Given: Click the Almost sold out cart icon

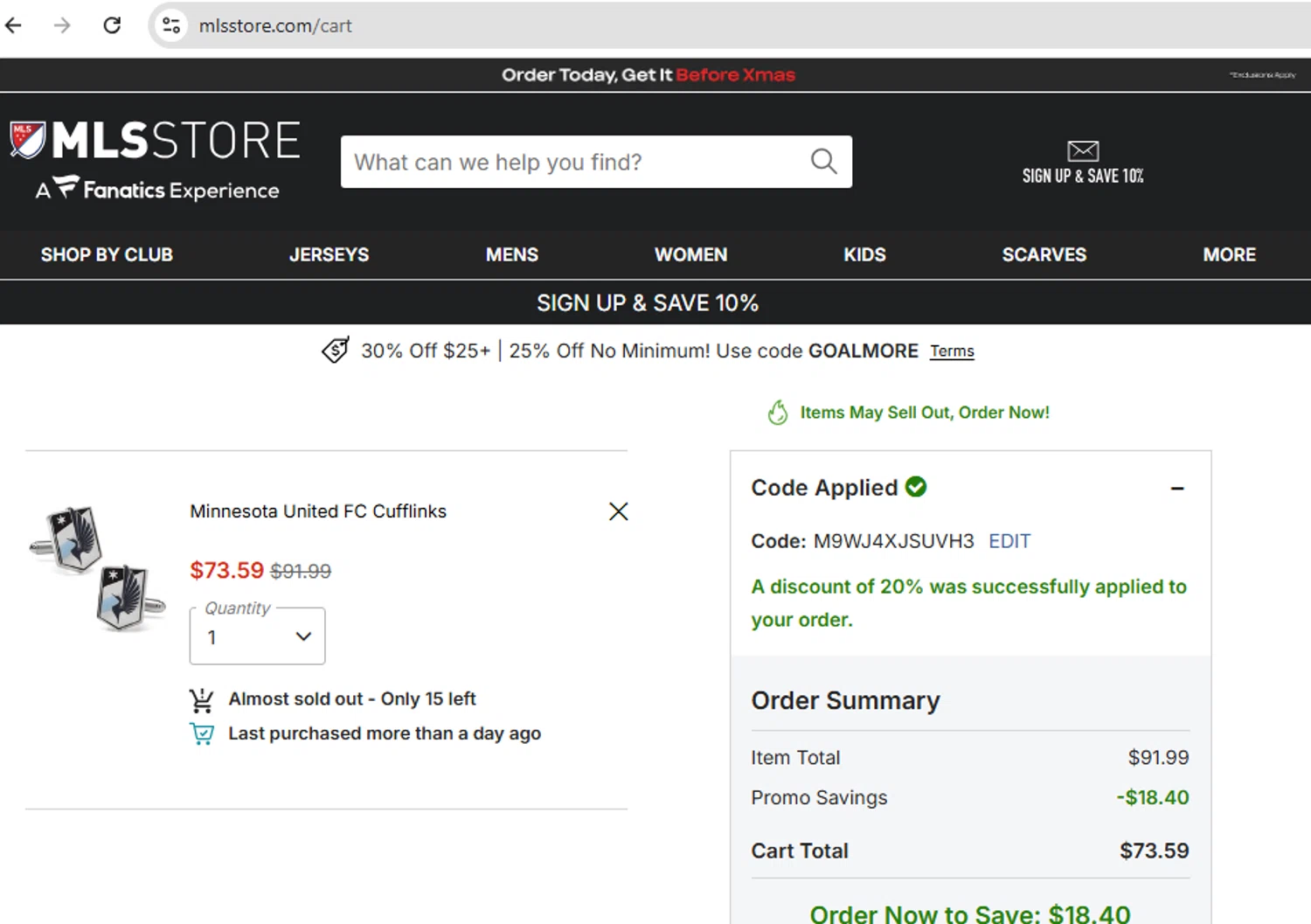Looking at the screenshot, I should pyautogui.click(x=202, y=699).
